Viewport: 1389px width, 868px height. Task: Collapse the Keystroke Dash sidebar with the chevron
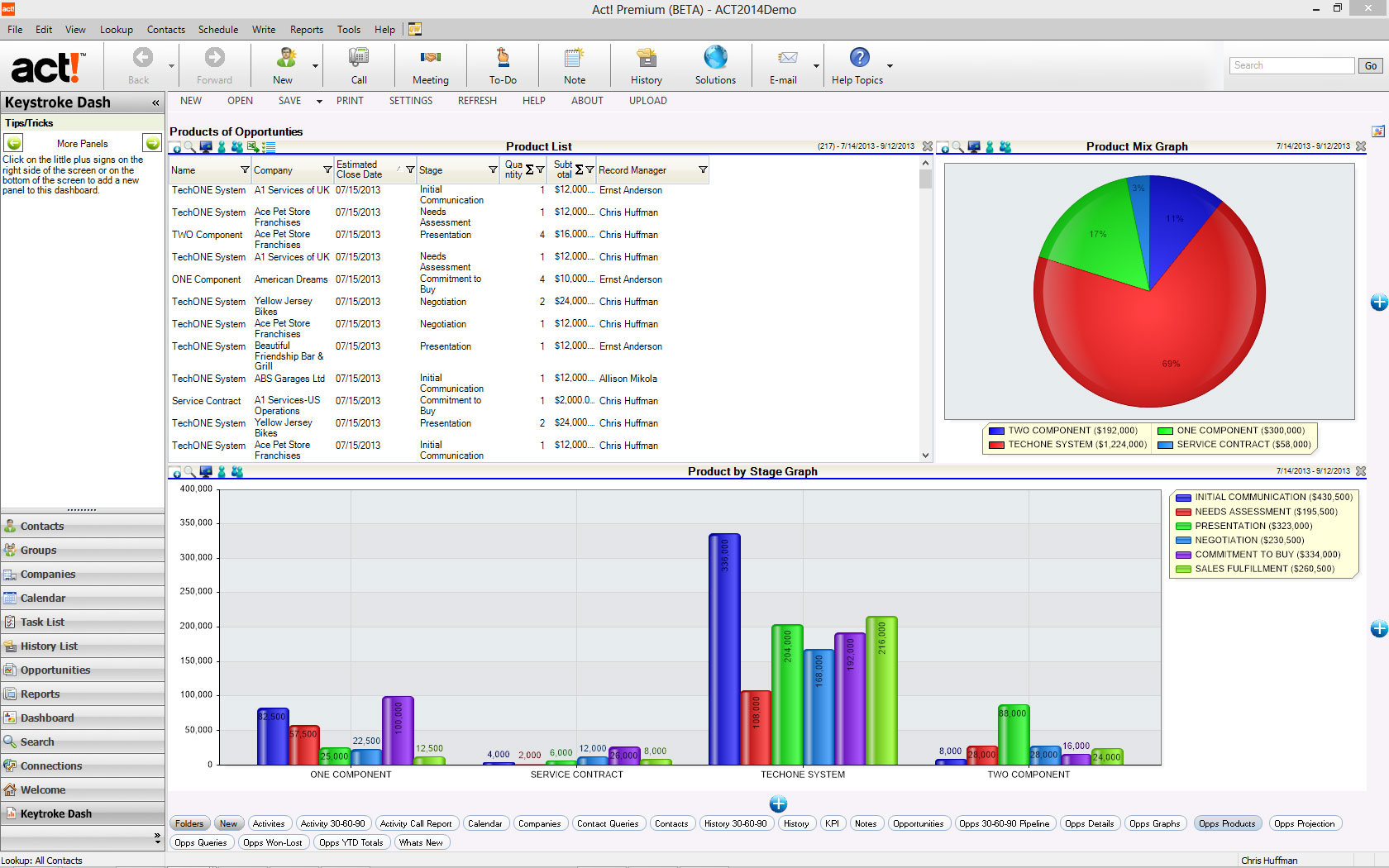point(155,103)
